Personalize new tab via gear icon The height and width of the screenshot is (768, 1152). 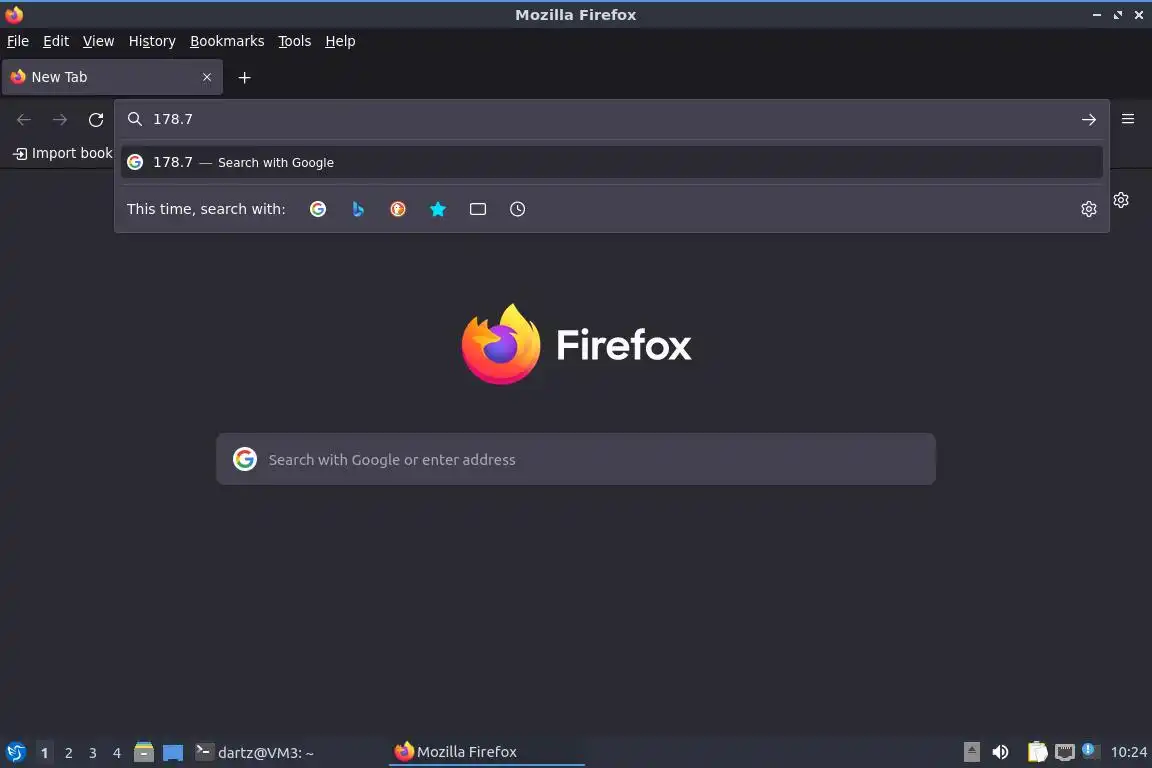pos(1120,200)
